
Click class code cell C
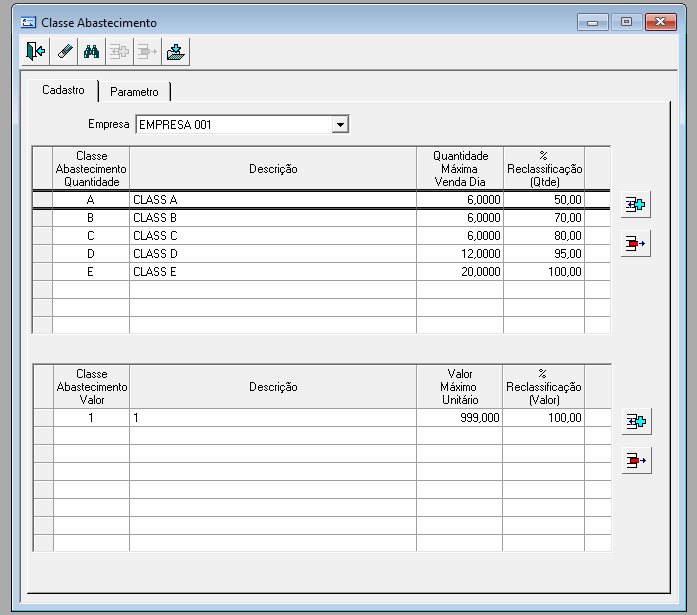91,236
